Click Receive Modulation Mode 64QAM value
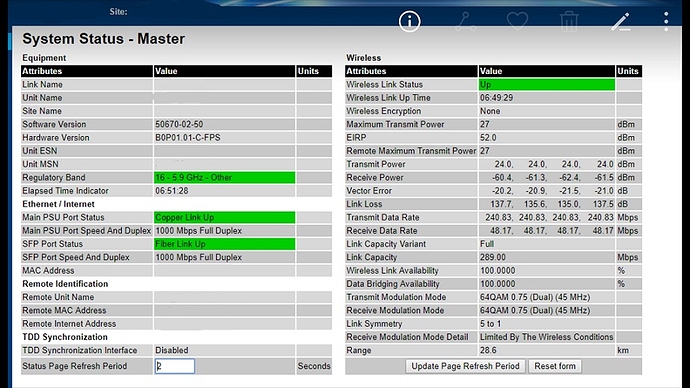690x388 pixels. [535, 311]
